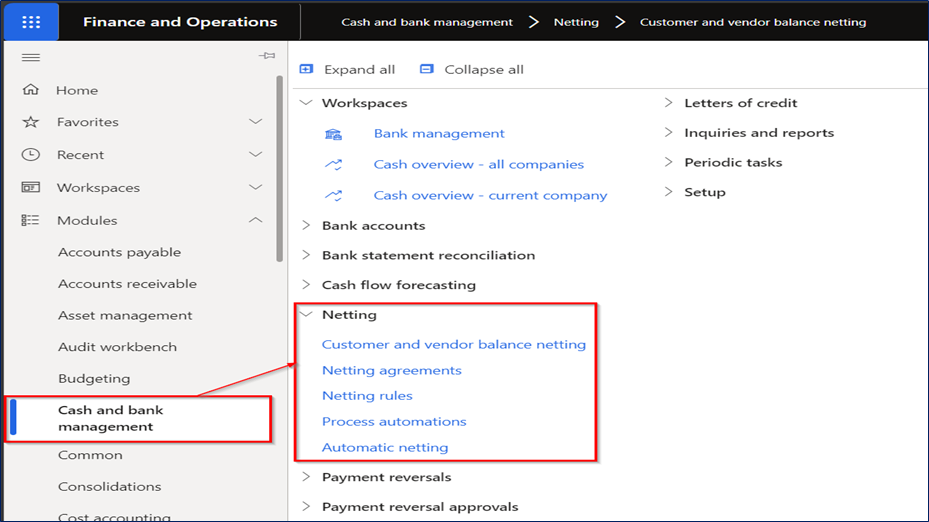Expand Cash flow forecasting group
Viewport: 929px width, 522px height.
[306, 284]
